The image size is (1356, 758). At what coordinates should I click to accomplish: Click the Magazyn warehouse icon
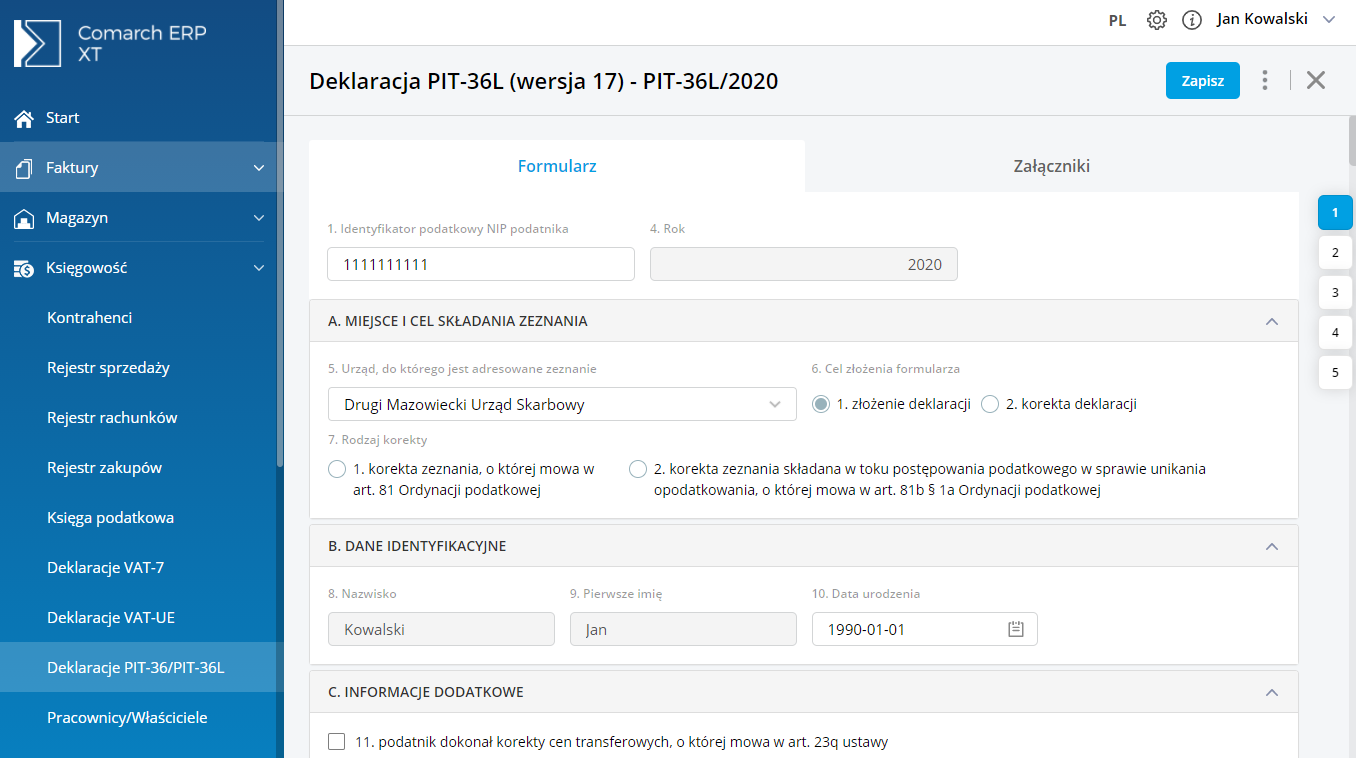pyautogui.click(x=24, y=218)
